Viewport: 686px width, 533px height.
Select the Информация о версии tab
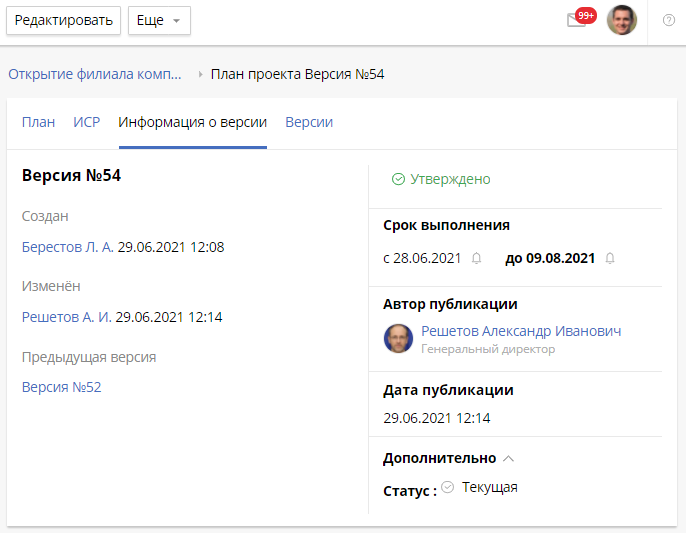[x=193, y=122]
